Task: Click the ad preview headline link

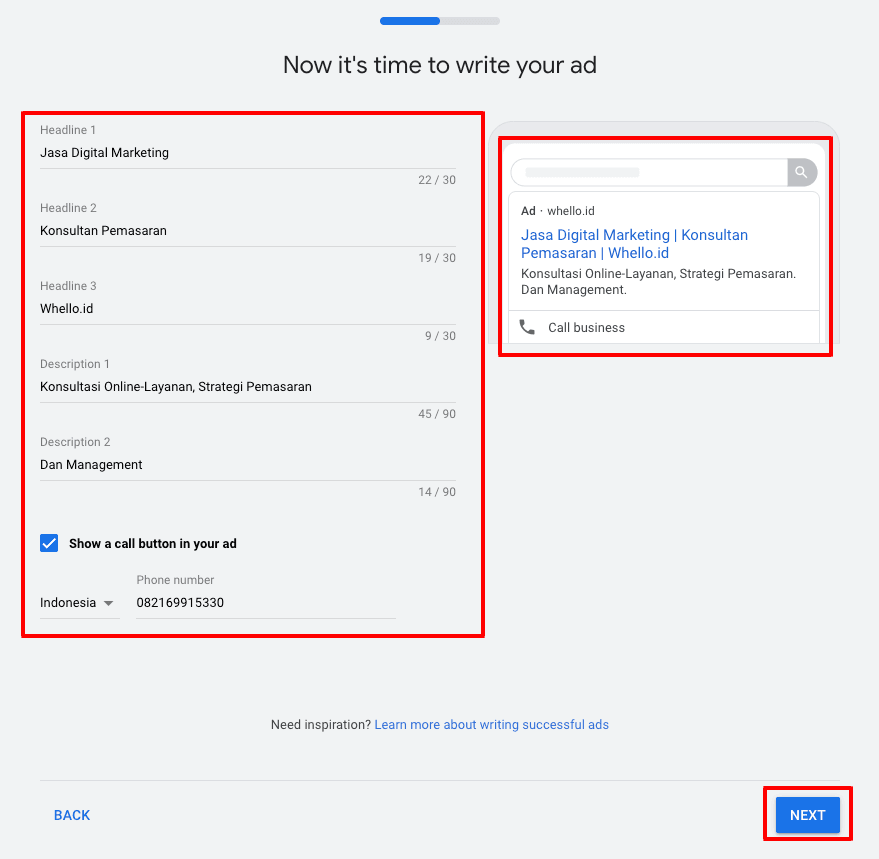Action: [634, 244]
